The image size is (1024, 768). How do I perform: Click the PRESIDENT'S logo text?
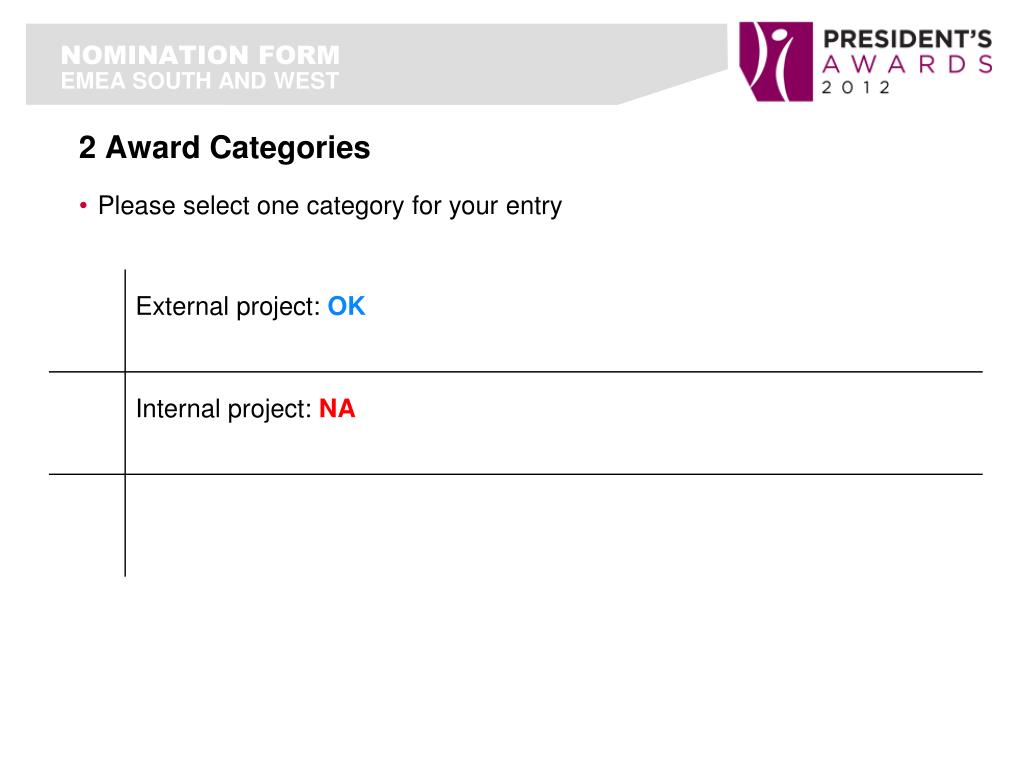pyautogui.click(x=907, y=39)
